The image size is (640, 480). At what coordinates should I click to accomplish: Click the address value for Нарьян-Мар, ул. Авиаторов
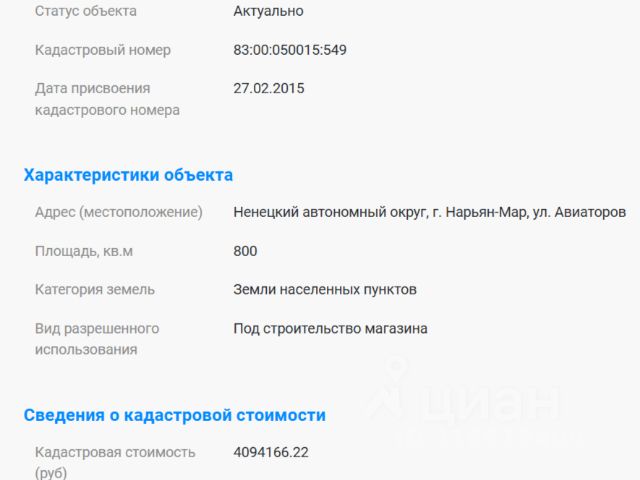[x=429, y=212]
